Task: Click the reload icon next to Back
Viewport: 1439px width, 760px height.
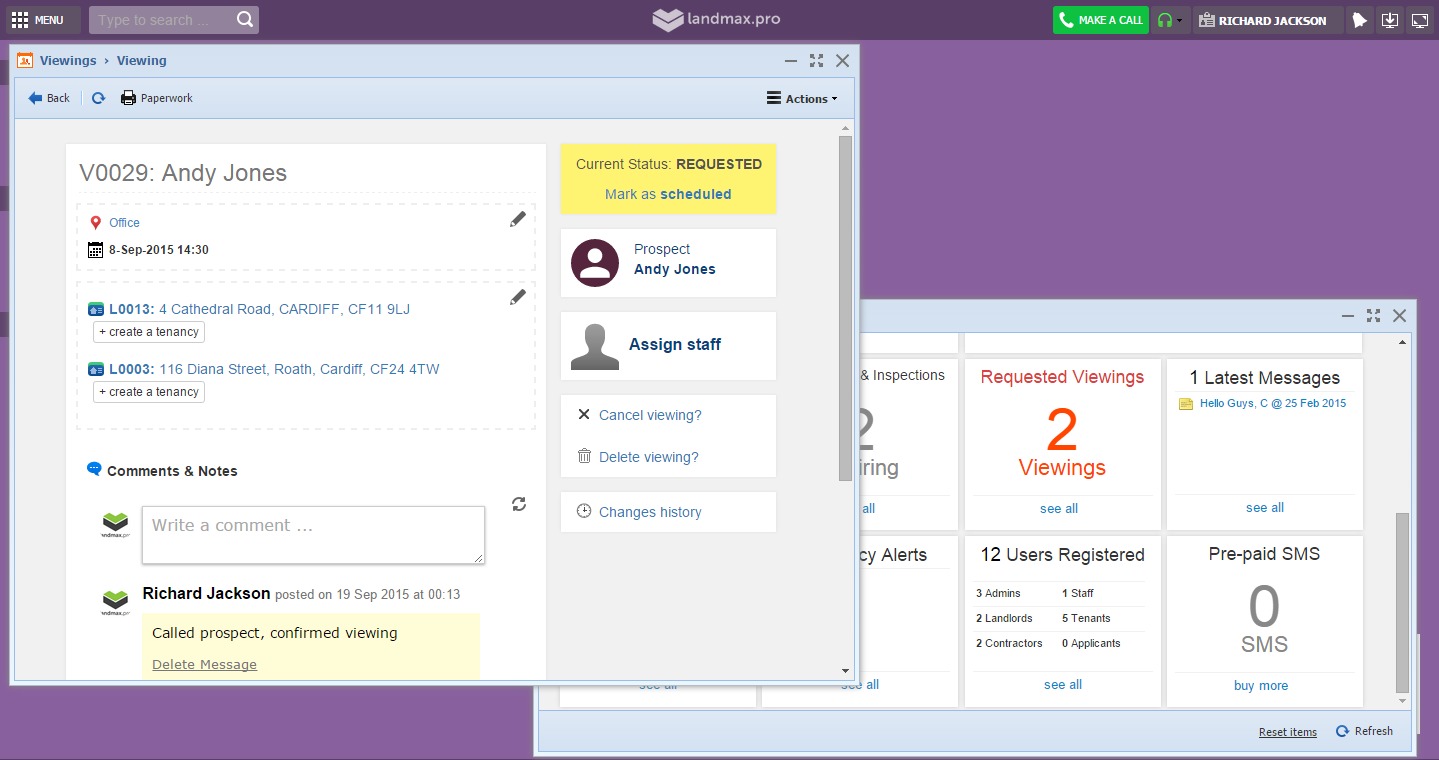Action: pyautogui.click(x=98, y=98)
